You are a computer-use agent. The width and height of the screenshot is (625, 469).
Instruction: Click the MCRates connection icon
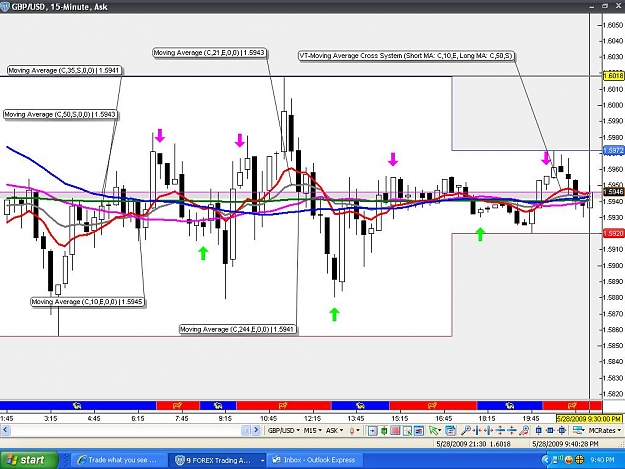[578, 430]
